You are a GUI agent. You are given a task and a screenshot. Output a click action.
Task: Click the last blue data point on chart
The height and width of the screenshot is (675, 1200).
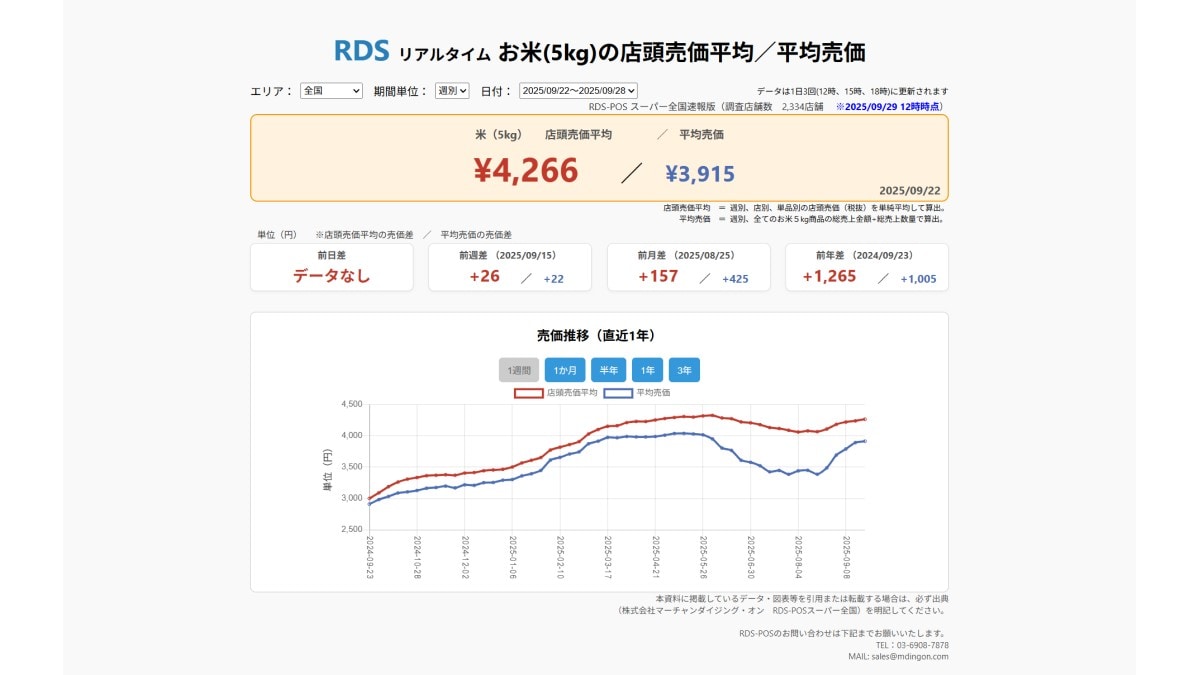[865, 440]
